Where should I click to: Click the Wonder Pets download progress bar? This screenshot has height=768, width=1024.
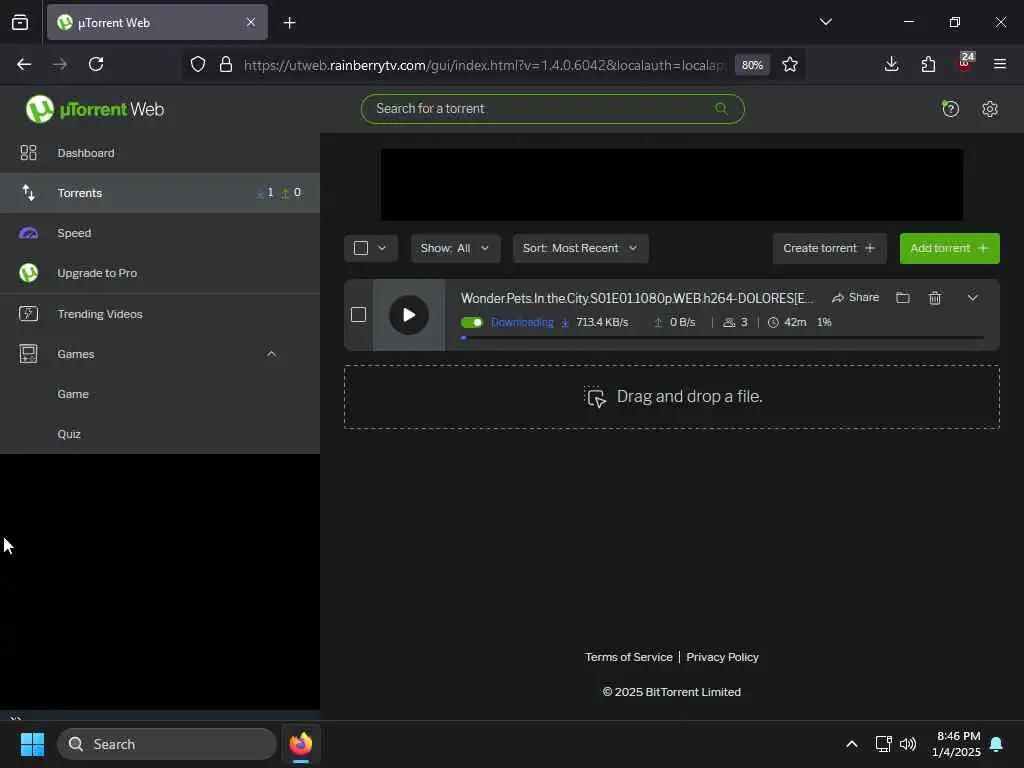click(x=722, y=338)
